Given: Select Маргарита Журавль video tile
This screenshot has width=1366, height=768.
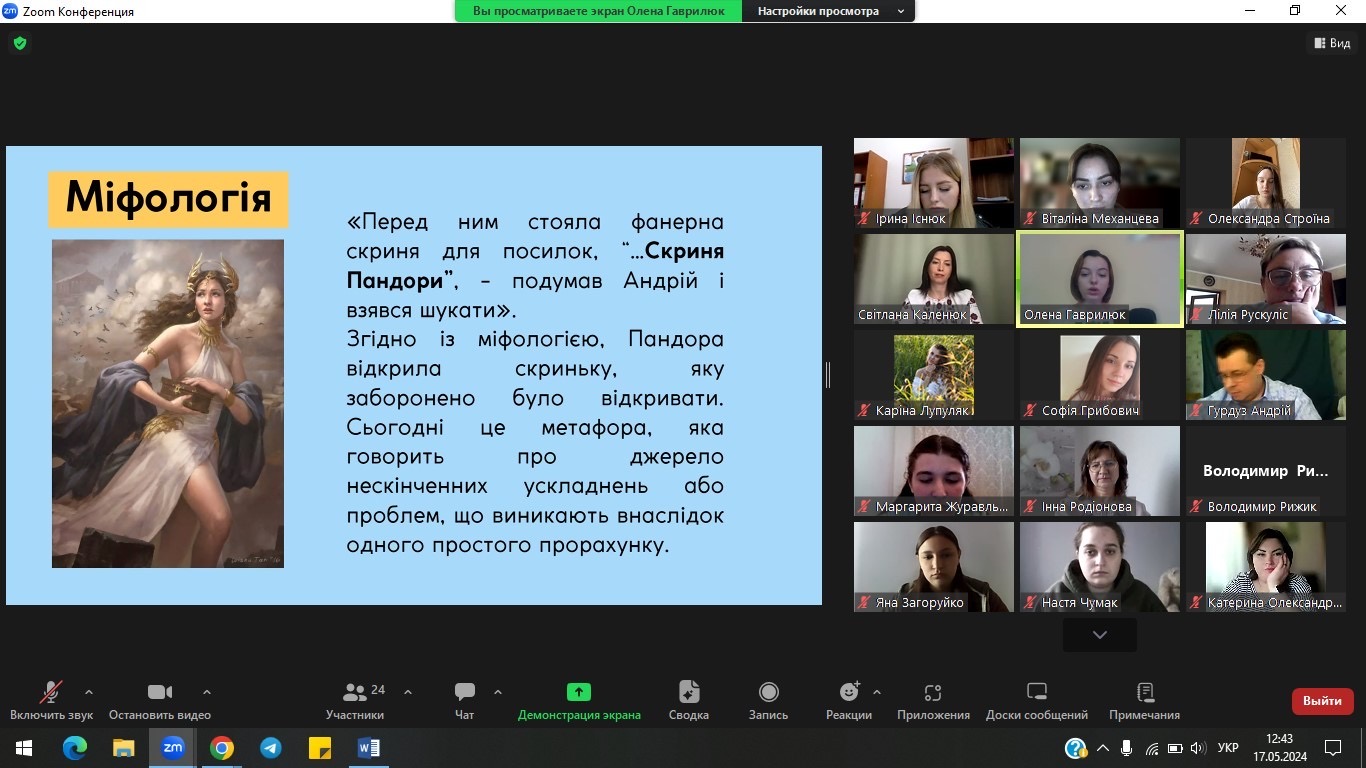Looking at the screenshot, I should click(x=934, y=471).
